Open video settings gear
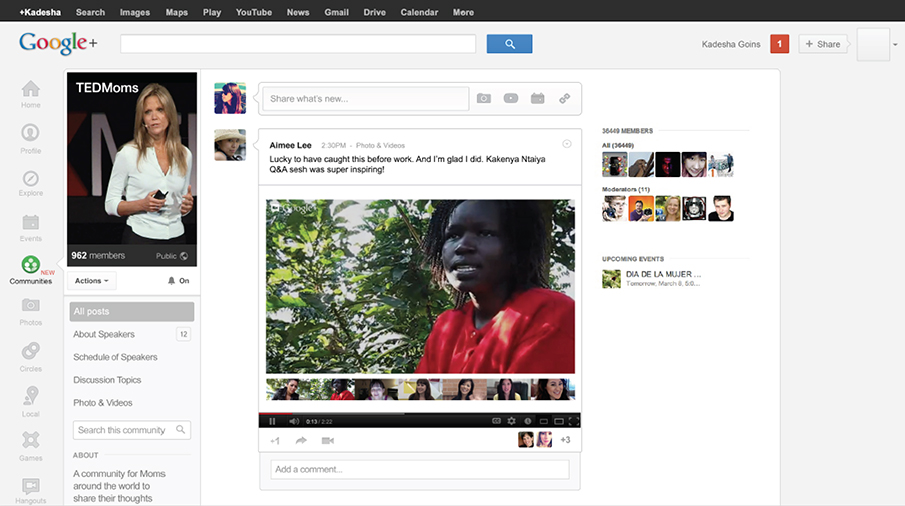 coord(511,421)
